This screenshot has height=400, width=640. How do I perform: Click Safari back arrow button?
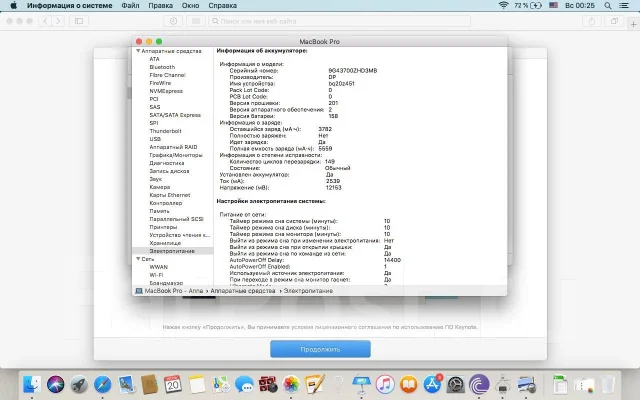coord(45,21)
